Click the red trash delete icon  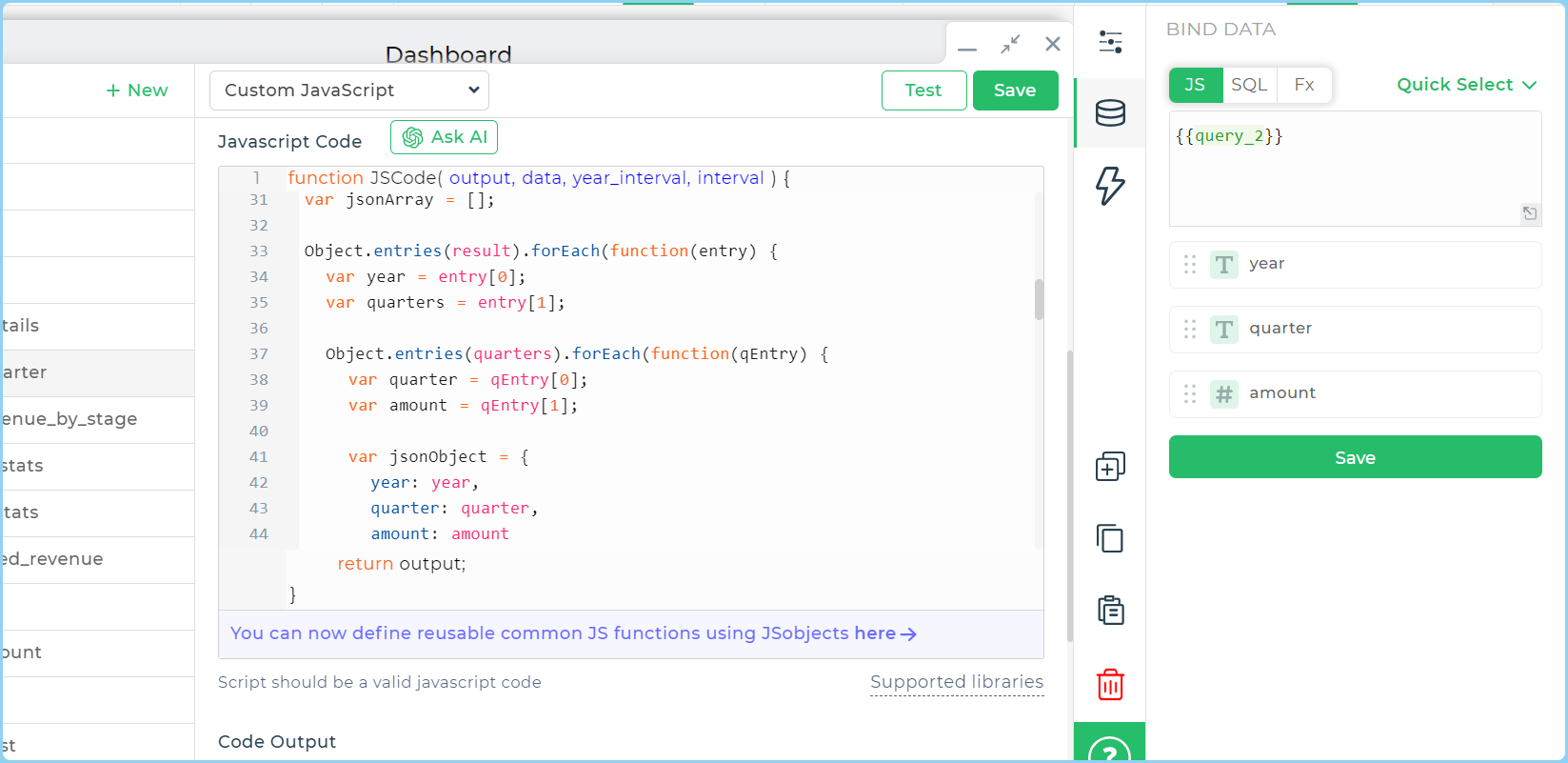[1110, 684]
